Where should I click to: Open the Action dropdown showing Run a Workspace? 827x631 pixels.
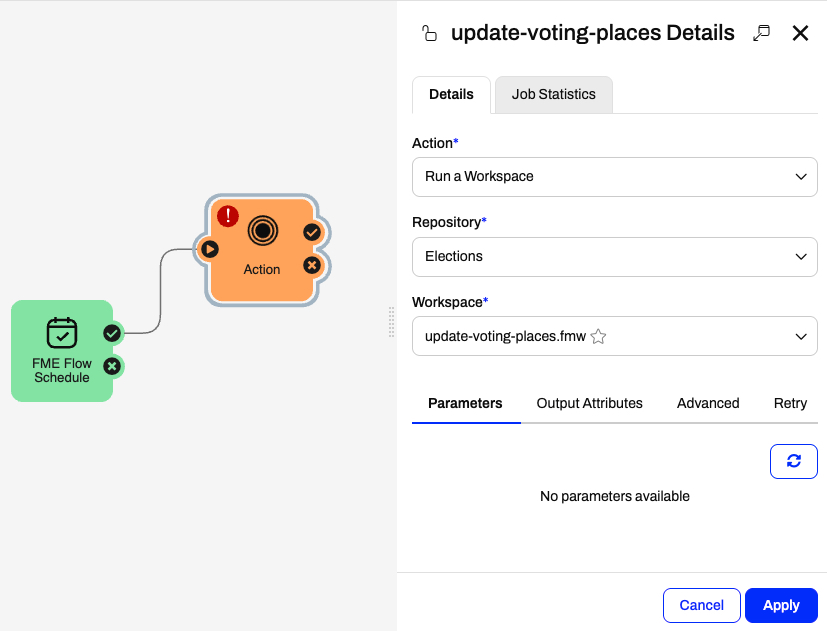pos(614,177)
